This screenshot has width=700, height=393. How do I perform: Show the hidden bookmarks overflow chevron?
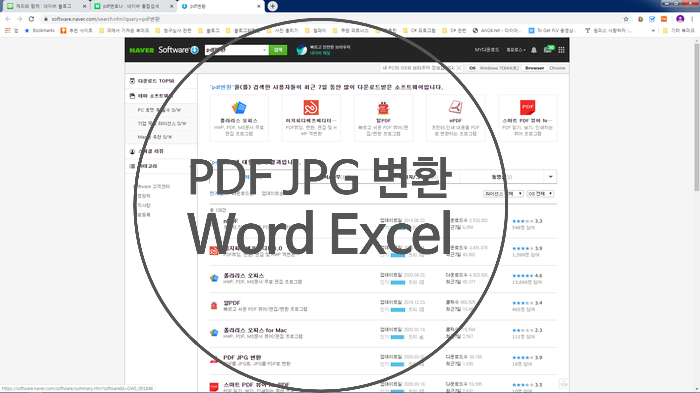(653, 30)
